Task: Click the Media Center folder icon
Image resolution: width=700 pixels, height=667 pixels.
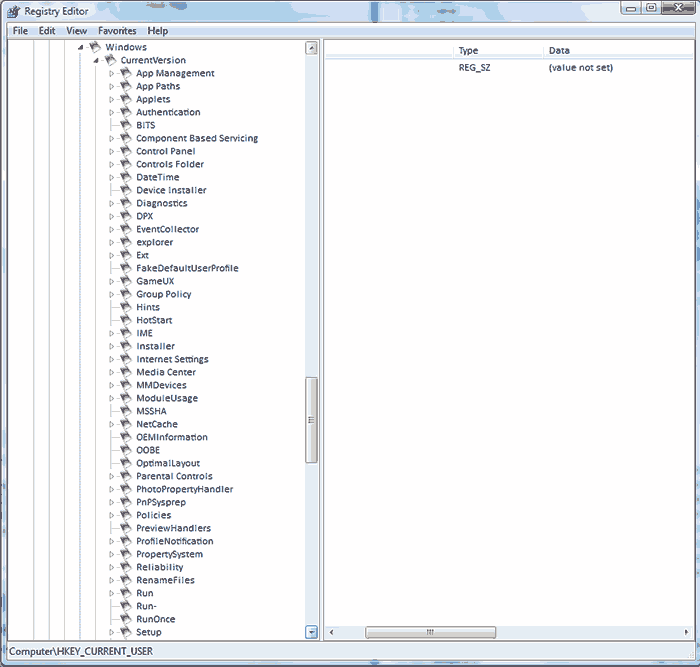Action: pos(126,371)
